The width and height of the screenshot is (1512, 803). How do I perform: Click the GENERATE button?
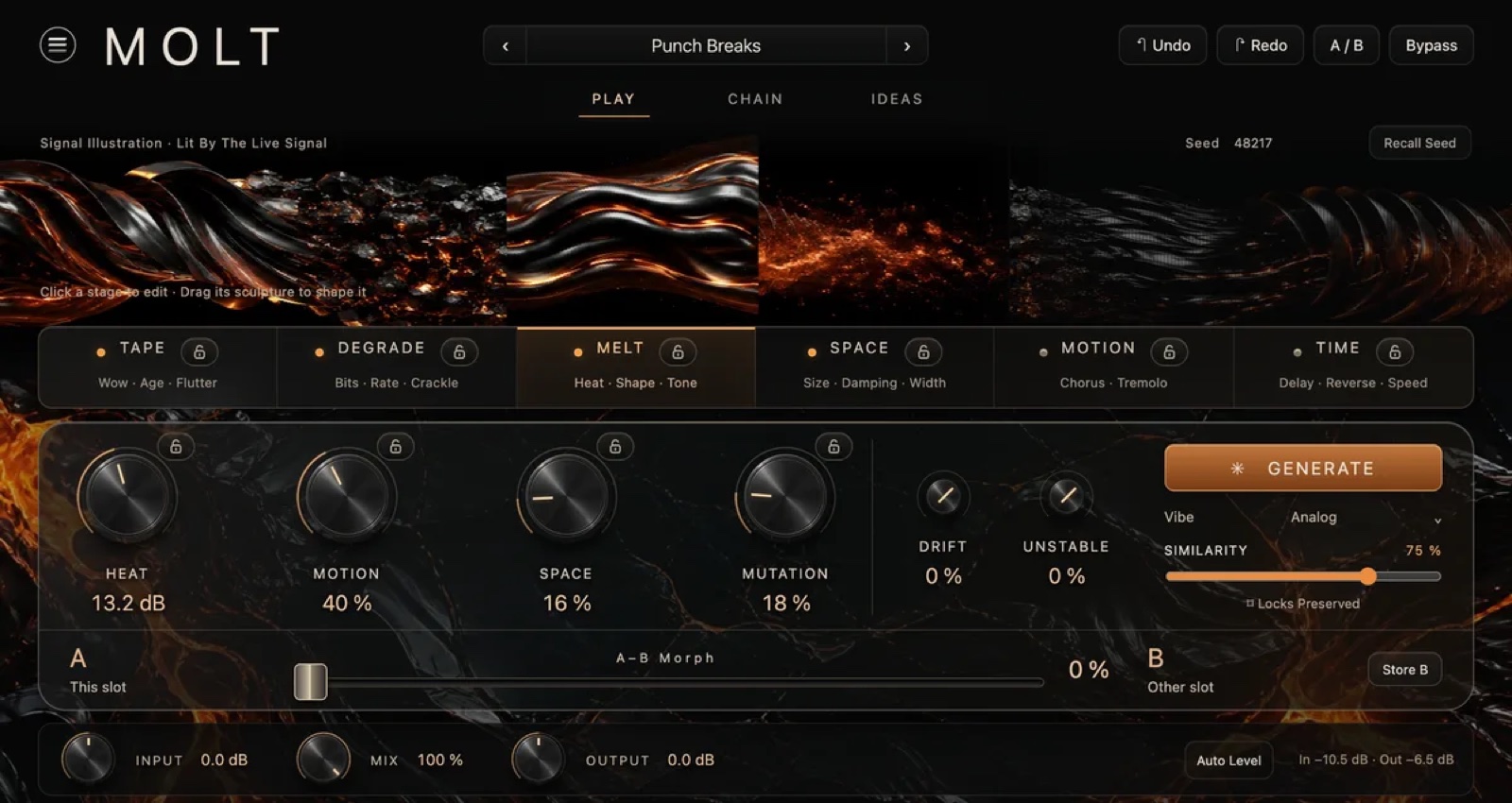[1303, 469]
